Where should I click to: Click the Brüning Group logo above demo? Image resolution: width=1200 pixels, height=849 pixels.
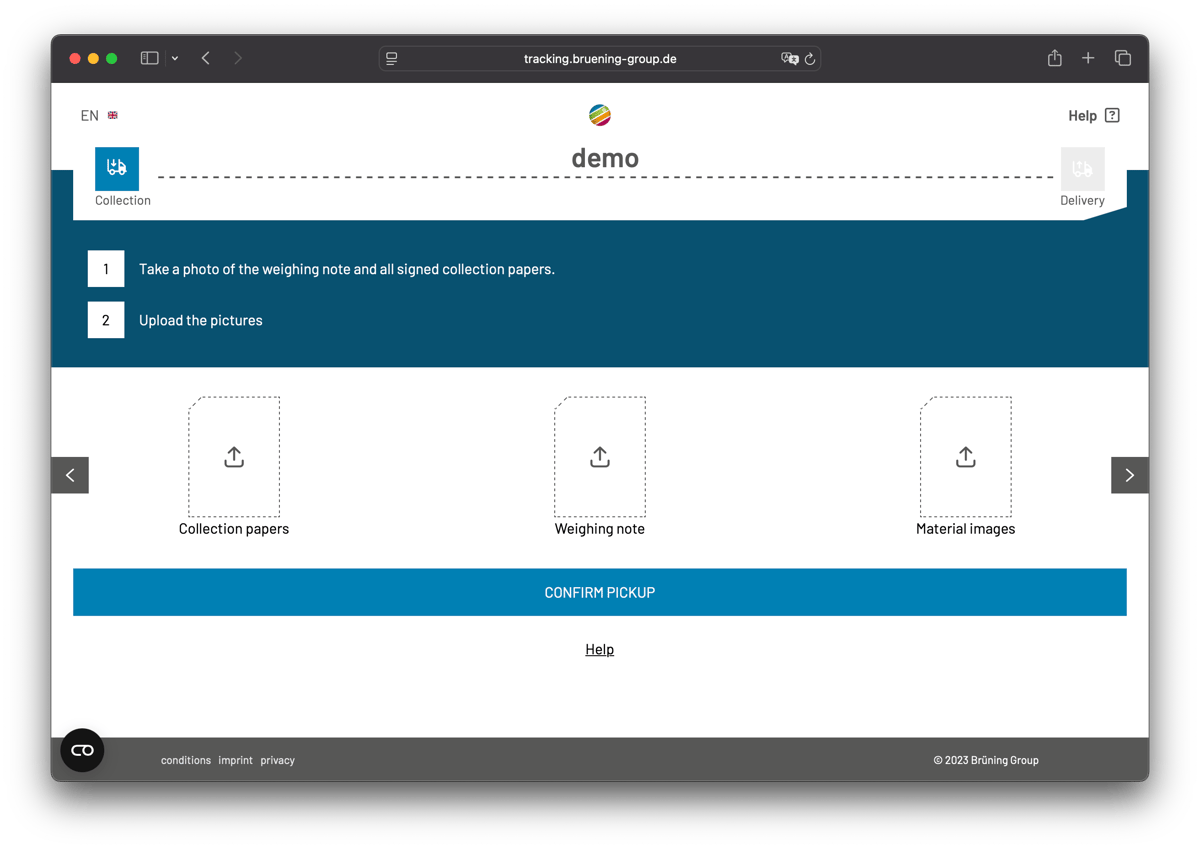(599, 114)
